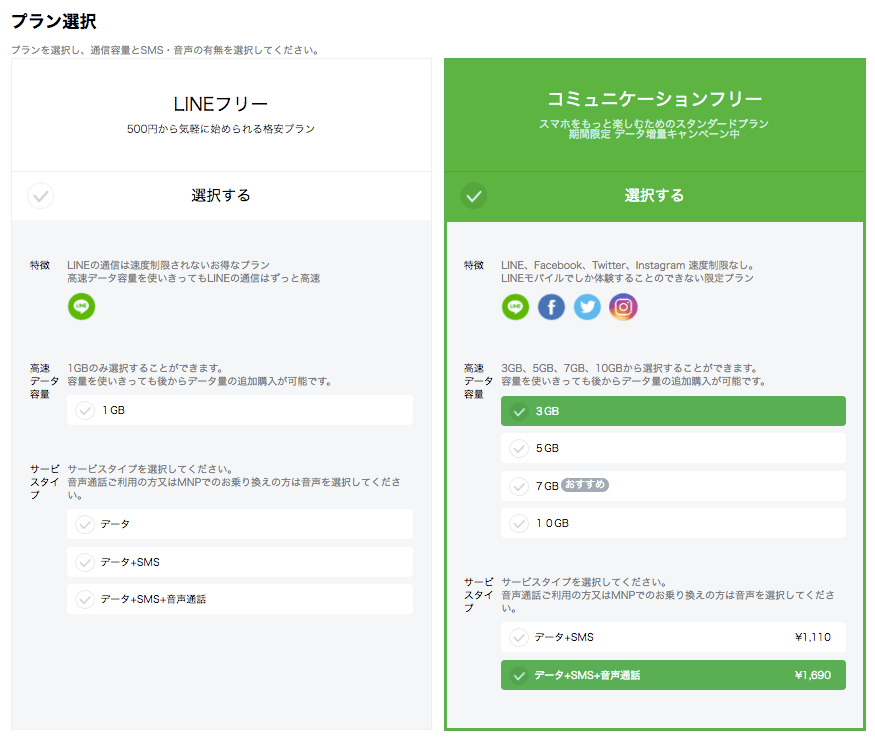Image resolution: width=875 pixels, height=742 pixels.
Task: Select データ+SMS under LINEフリー
Action: [x=240, y=562]
